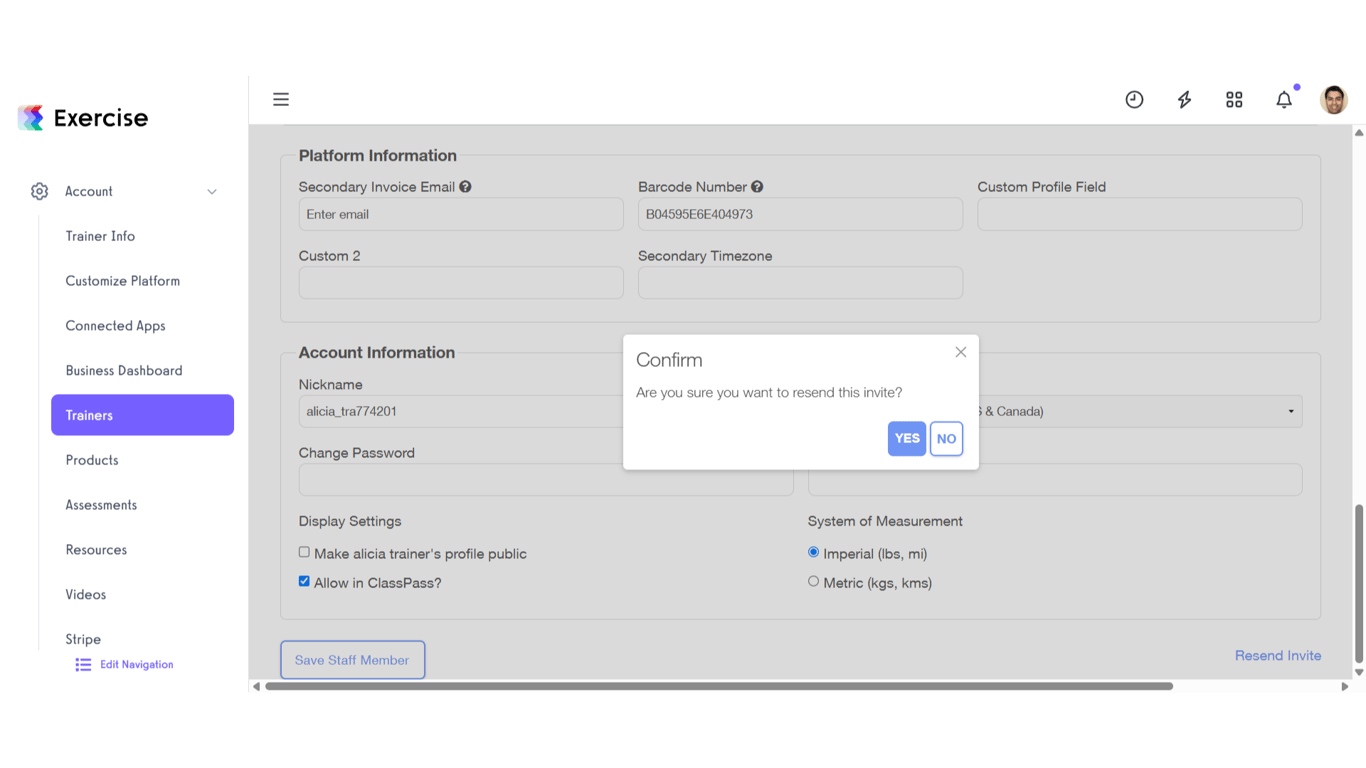The width and height of the screenshot is (1366, 768).
Task: Click the Barcode Number help icon
Action: 757,187
